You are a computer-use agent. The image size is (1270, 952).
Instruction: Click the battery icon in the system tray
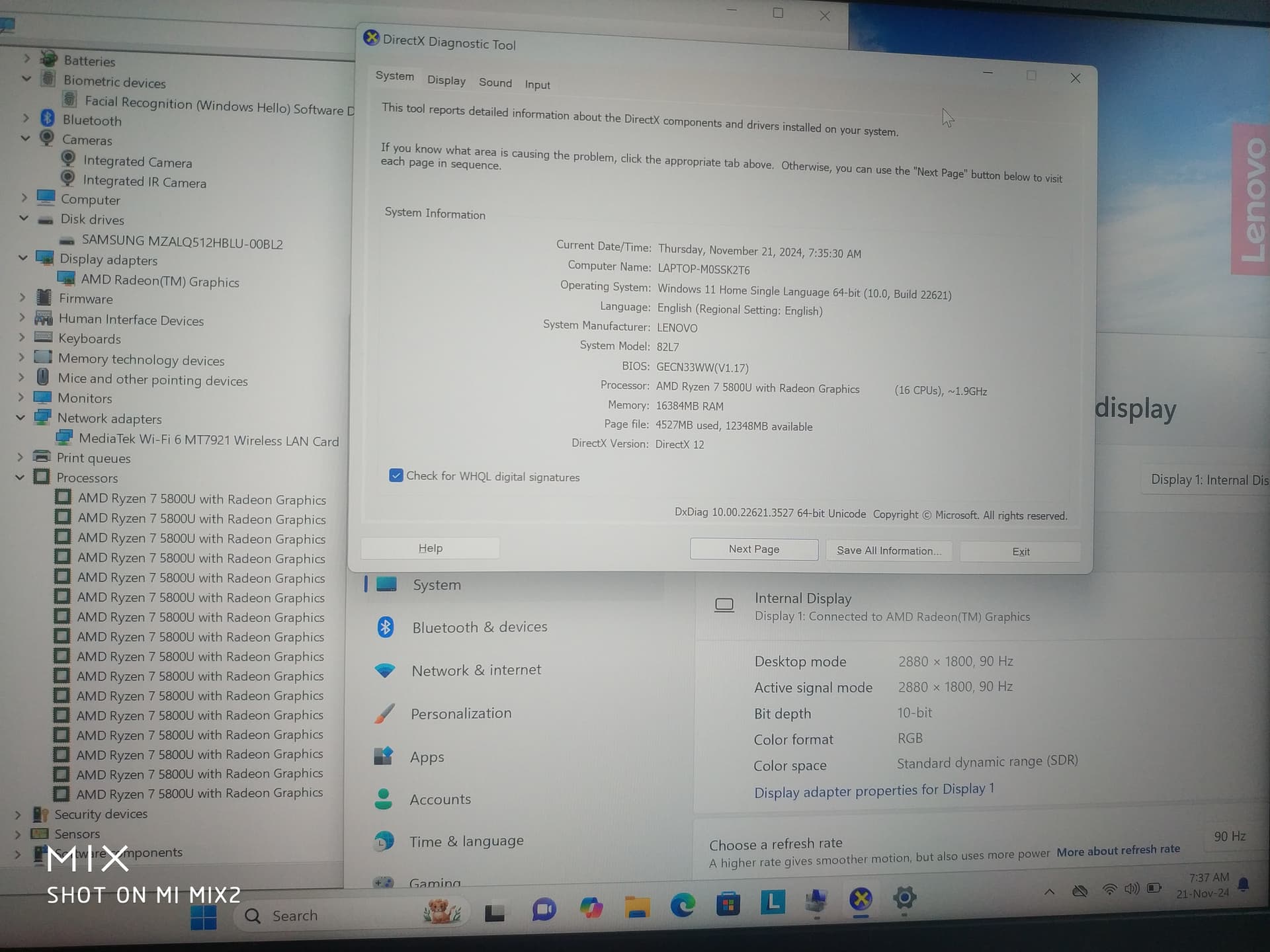point(1155,888)
